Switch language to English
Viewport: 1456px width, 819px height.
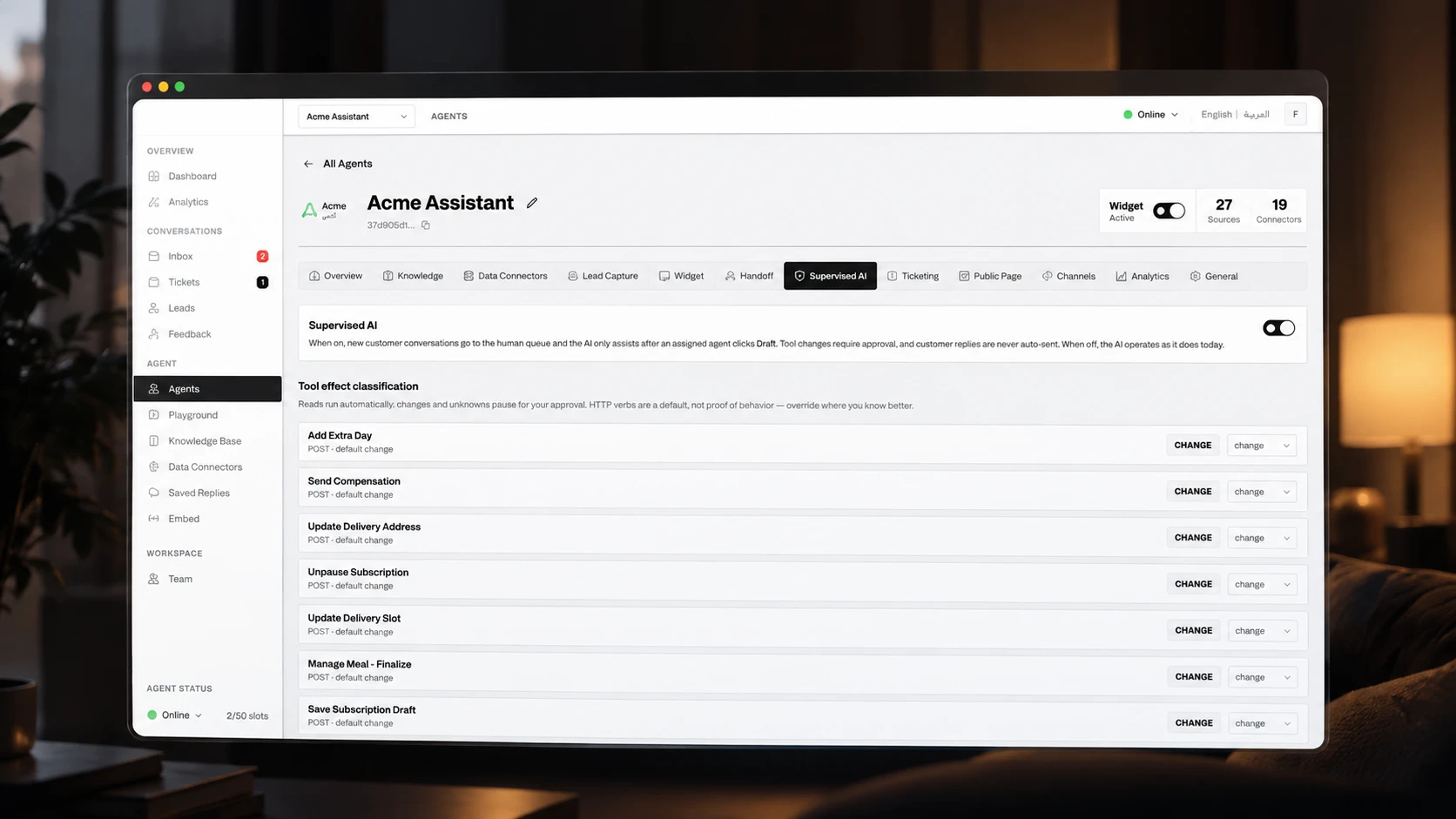(x=1216, y=115)
